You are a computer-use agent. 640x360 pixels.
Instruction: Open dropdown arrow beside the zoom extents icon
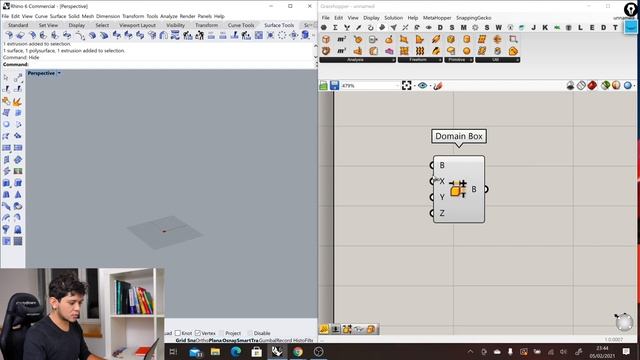414,86
